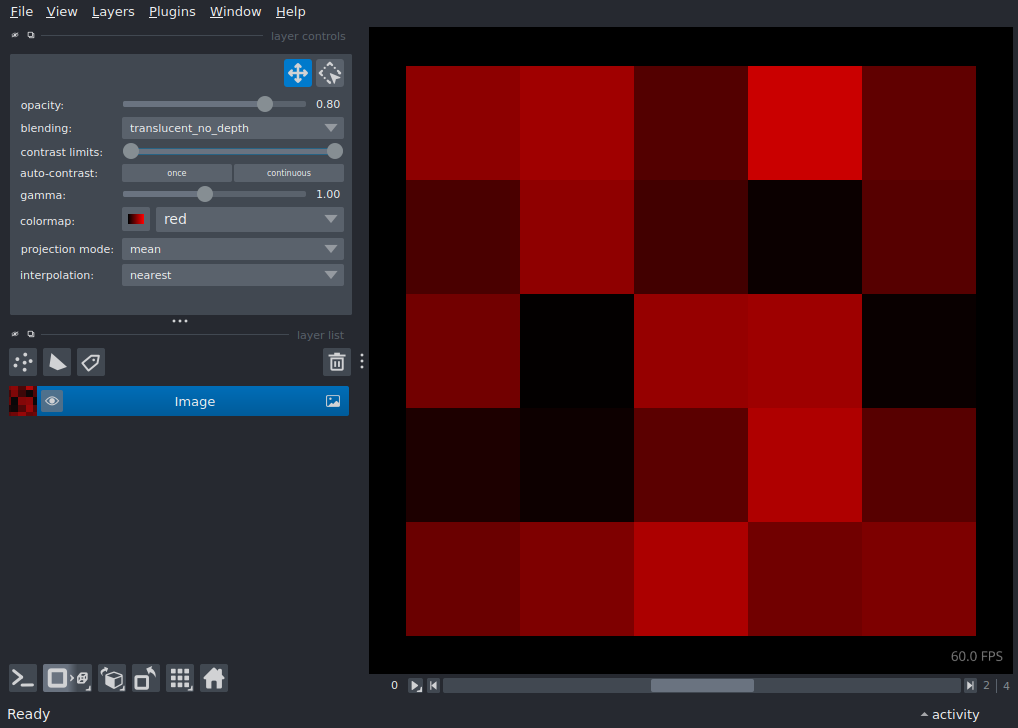Activate the pan/zoom mode
The height and width of the screenshot is (728, 1018).
point(297,73)
